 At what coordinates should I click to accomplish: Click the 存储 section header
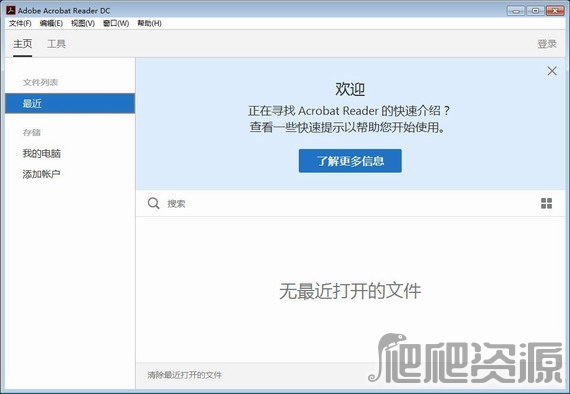(x=32, y=132)
